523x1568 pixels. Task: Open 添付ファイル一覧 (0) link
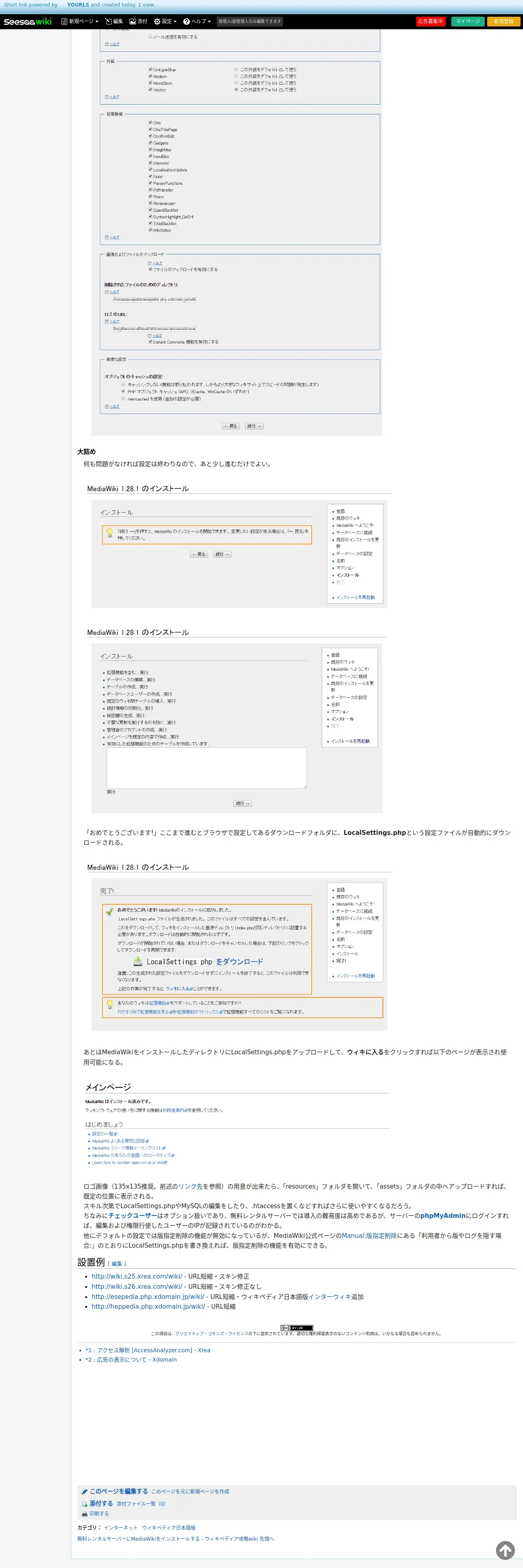pos(141,1504)
